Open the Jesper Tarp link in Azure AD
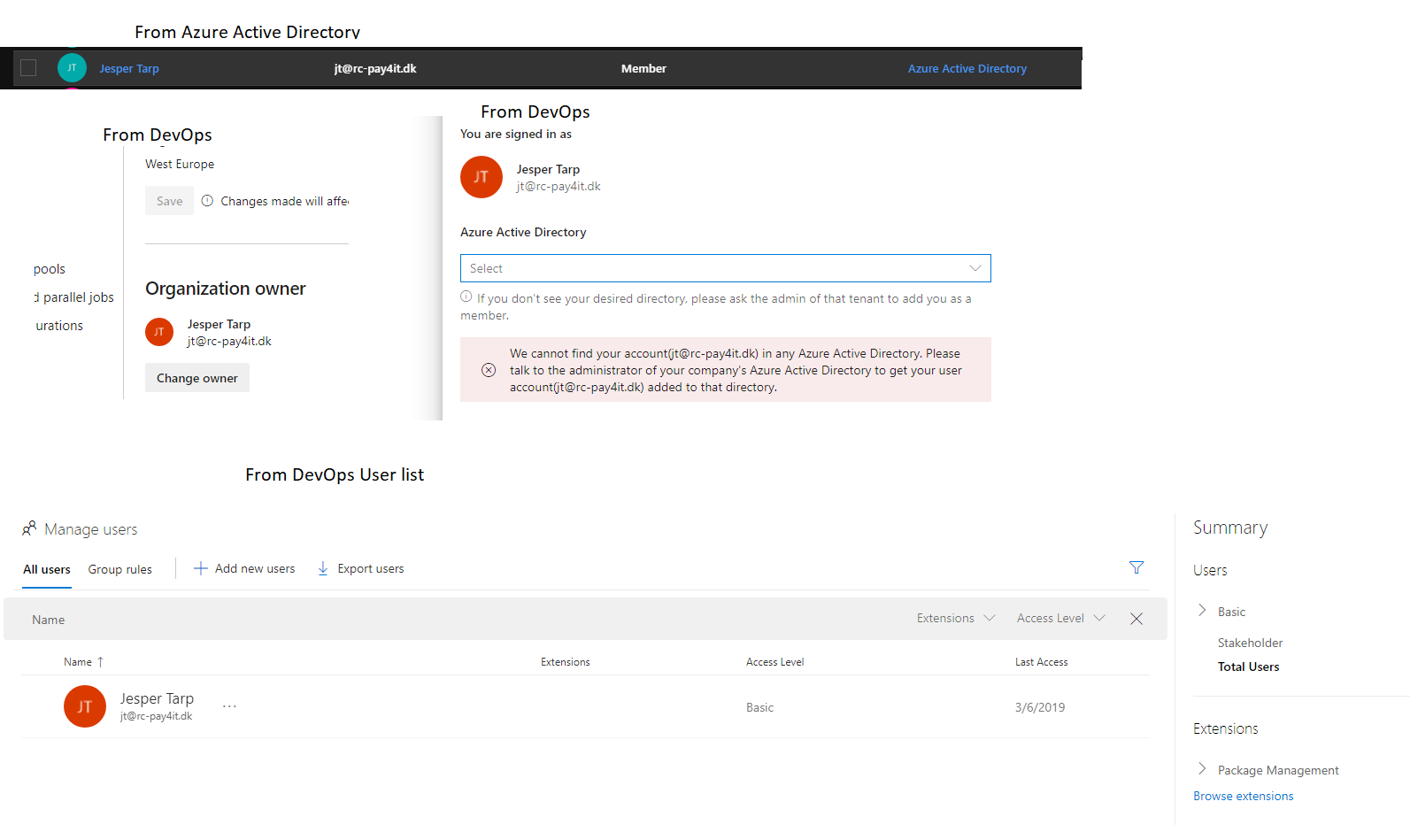Viewport: 1410px width, 840px height. pyautogui.click(x=129, y=69)
